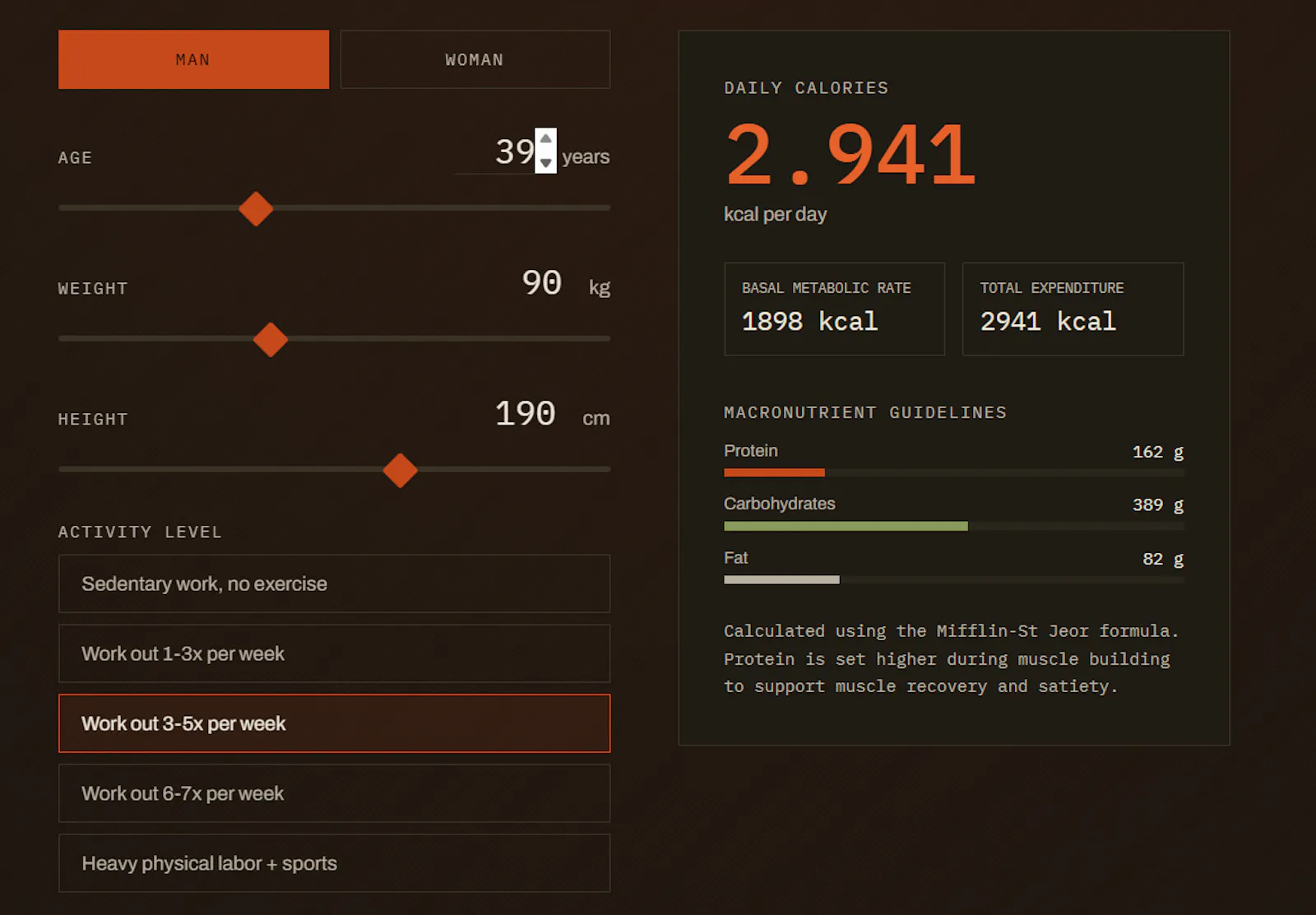Image resolution: width=1316 pixels, height=915 pixels.
Task: Click the 'kg' unit label
Action: [600, 288]
